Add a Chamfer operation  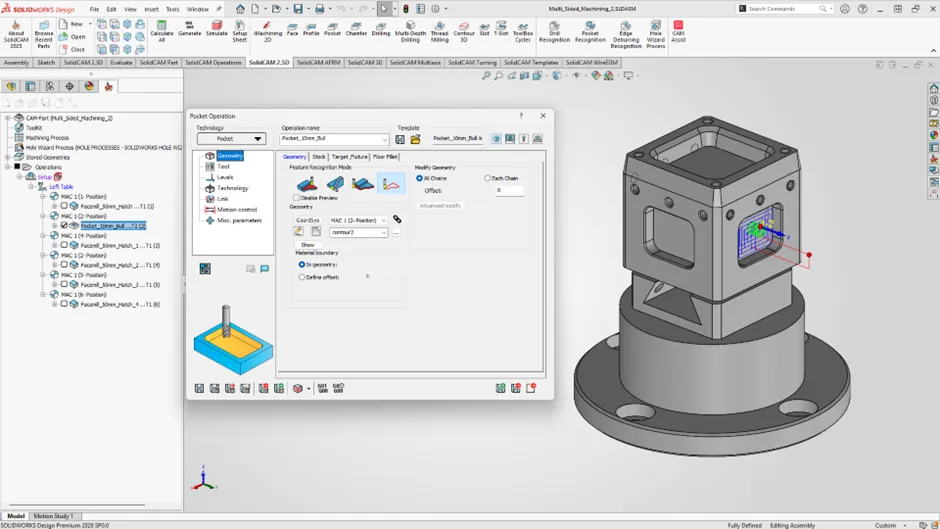click(356, 29)
